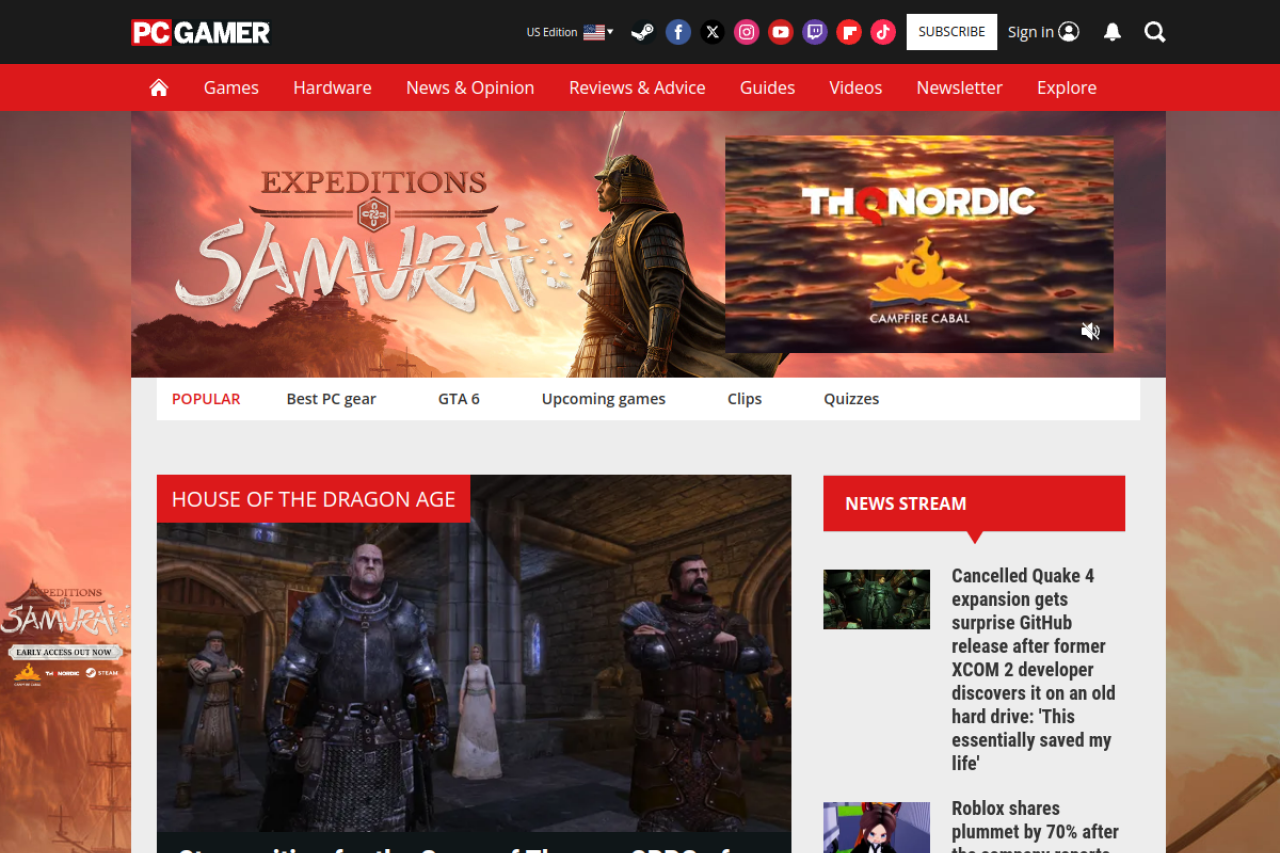Open the Upcoming games popular link
The height and width of the screenshot is (853, 1280).
click(x=603, y=399)
